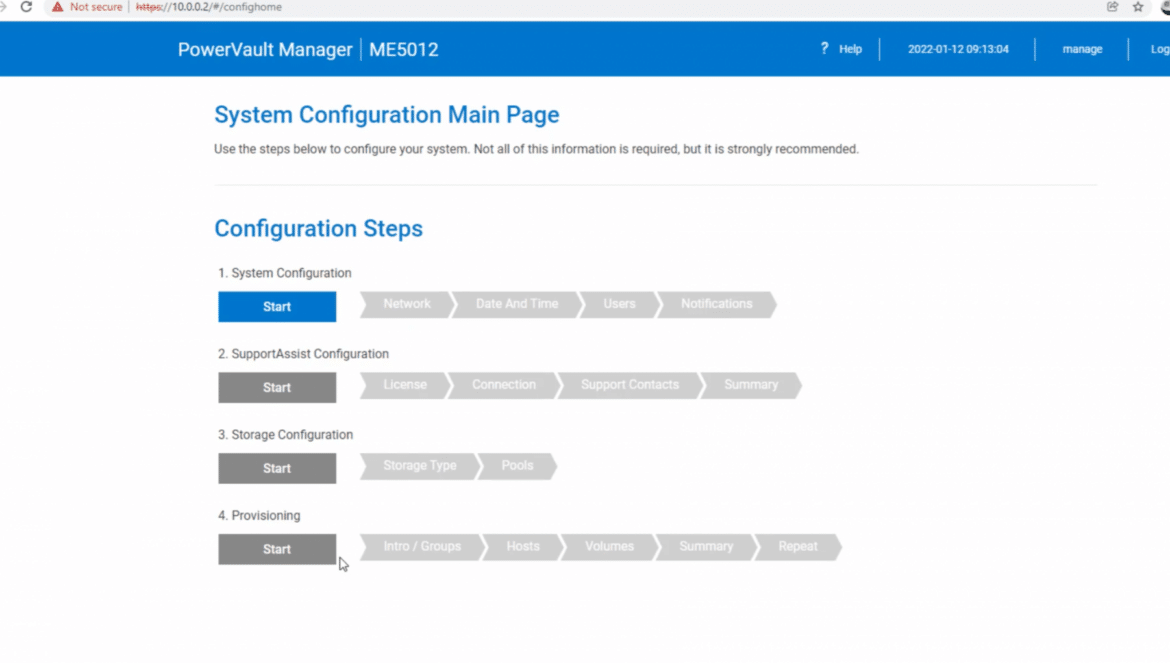Click the Not secure warning triangle icon
Screen dimensions: 1170x663
[x=57, y=7]
